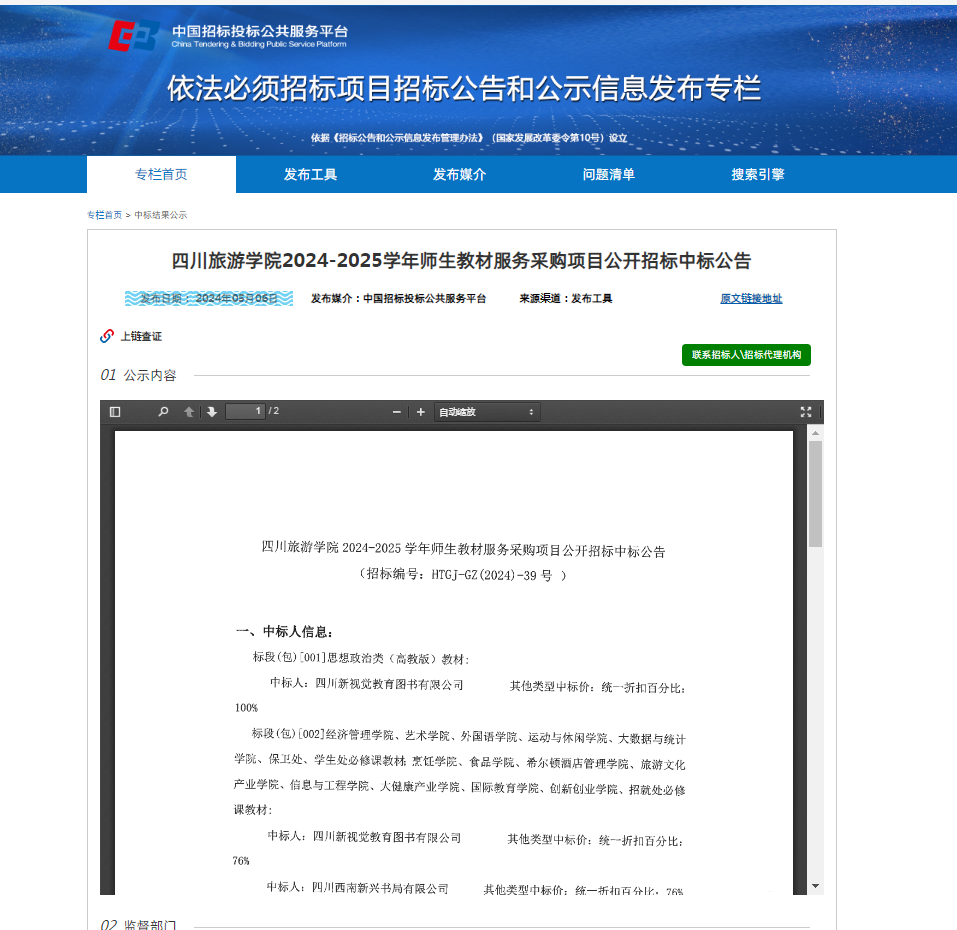Open the 中标结果公示 breadcrumb

click(161, 215)
